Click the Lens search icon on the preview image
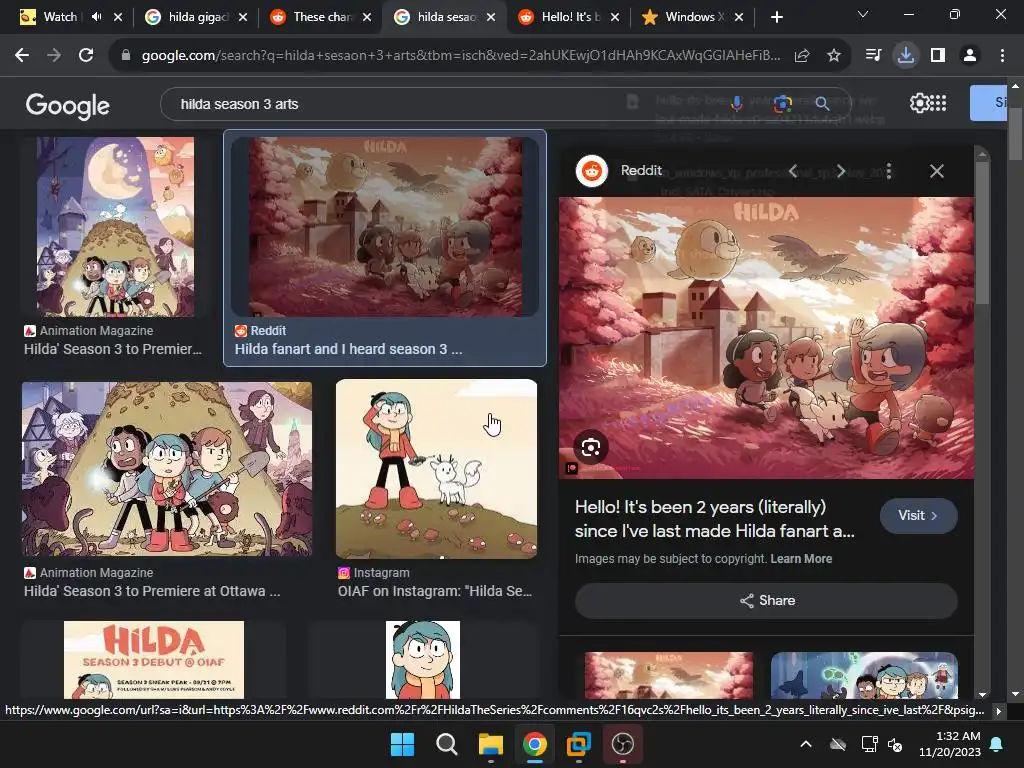The width and height of the screenshot is (1024, 768). 591,447
